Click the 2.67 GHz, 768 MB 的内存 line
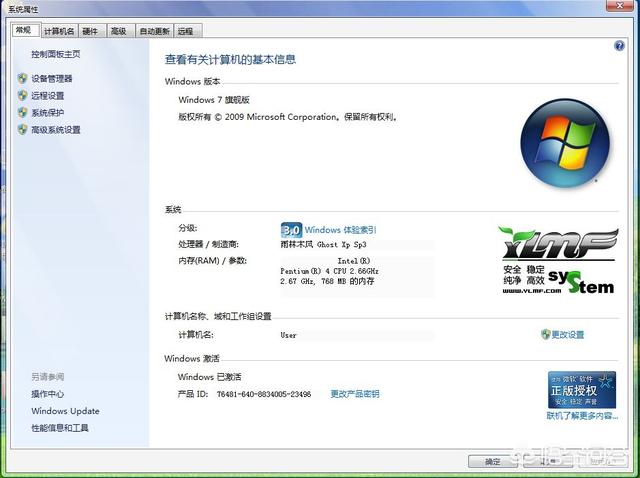 point(327,281)
